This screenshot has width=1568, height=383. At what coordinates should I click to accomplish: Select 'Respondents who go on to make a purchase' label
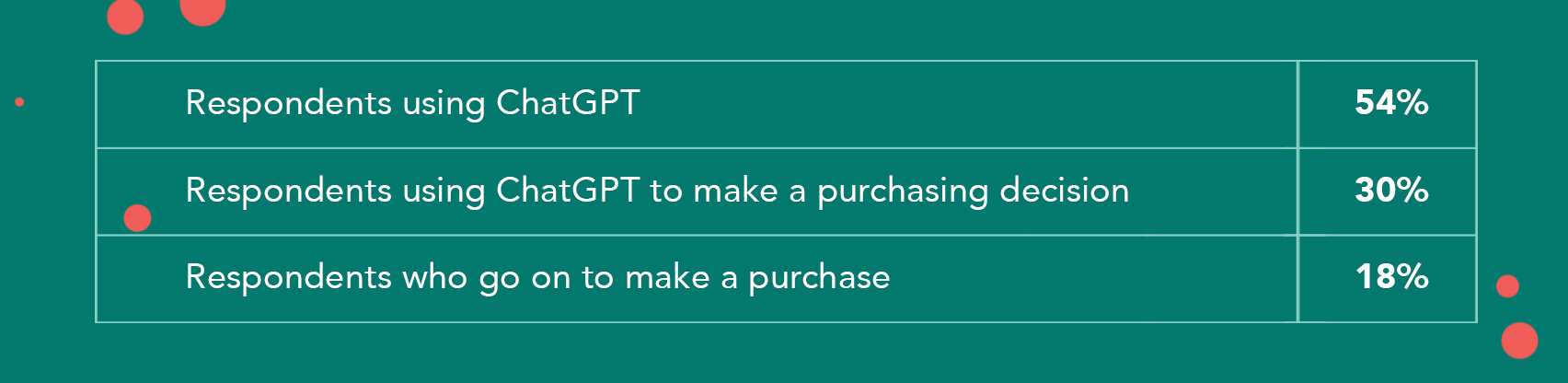tap(537, 277)
